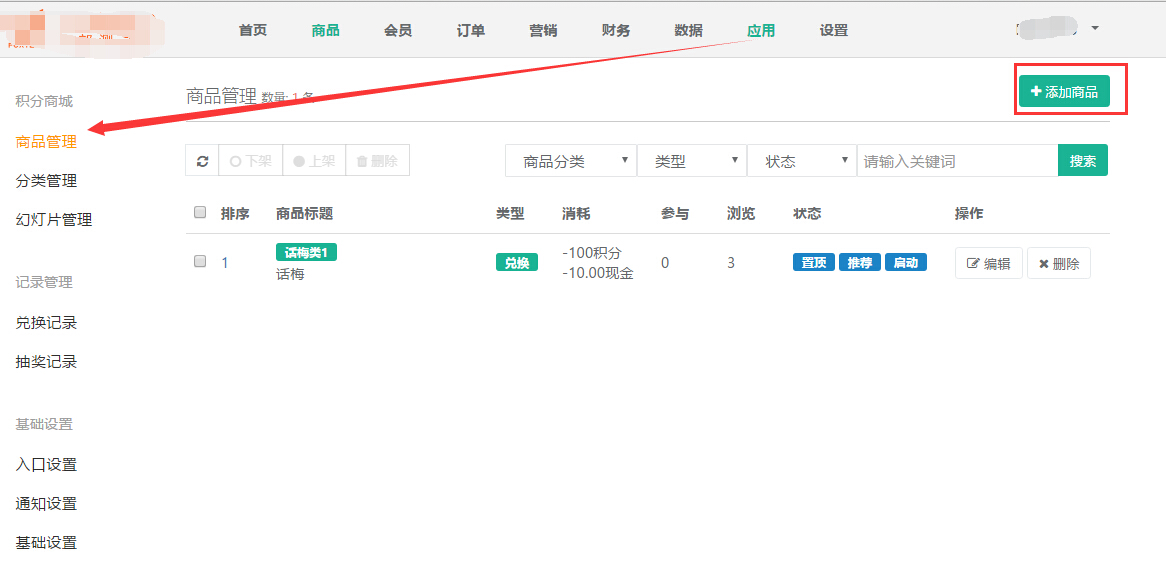Click the 编辑 edit button for 话梅
The image size is (1166, 563).
click(x=988, y=264)
